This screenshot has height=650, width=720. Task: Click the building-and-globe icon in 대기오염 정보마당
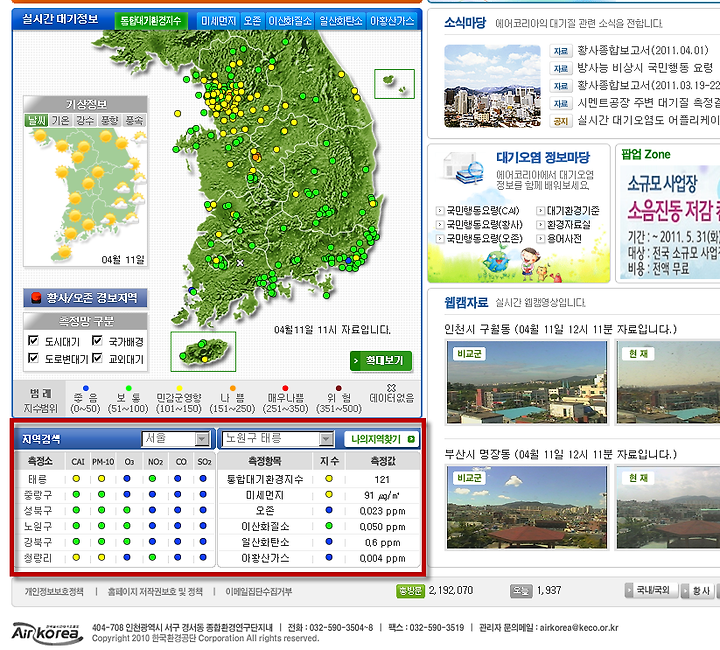[x=463, y=168]
